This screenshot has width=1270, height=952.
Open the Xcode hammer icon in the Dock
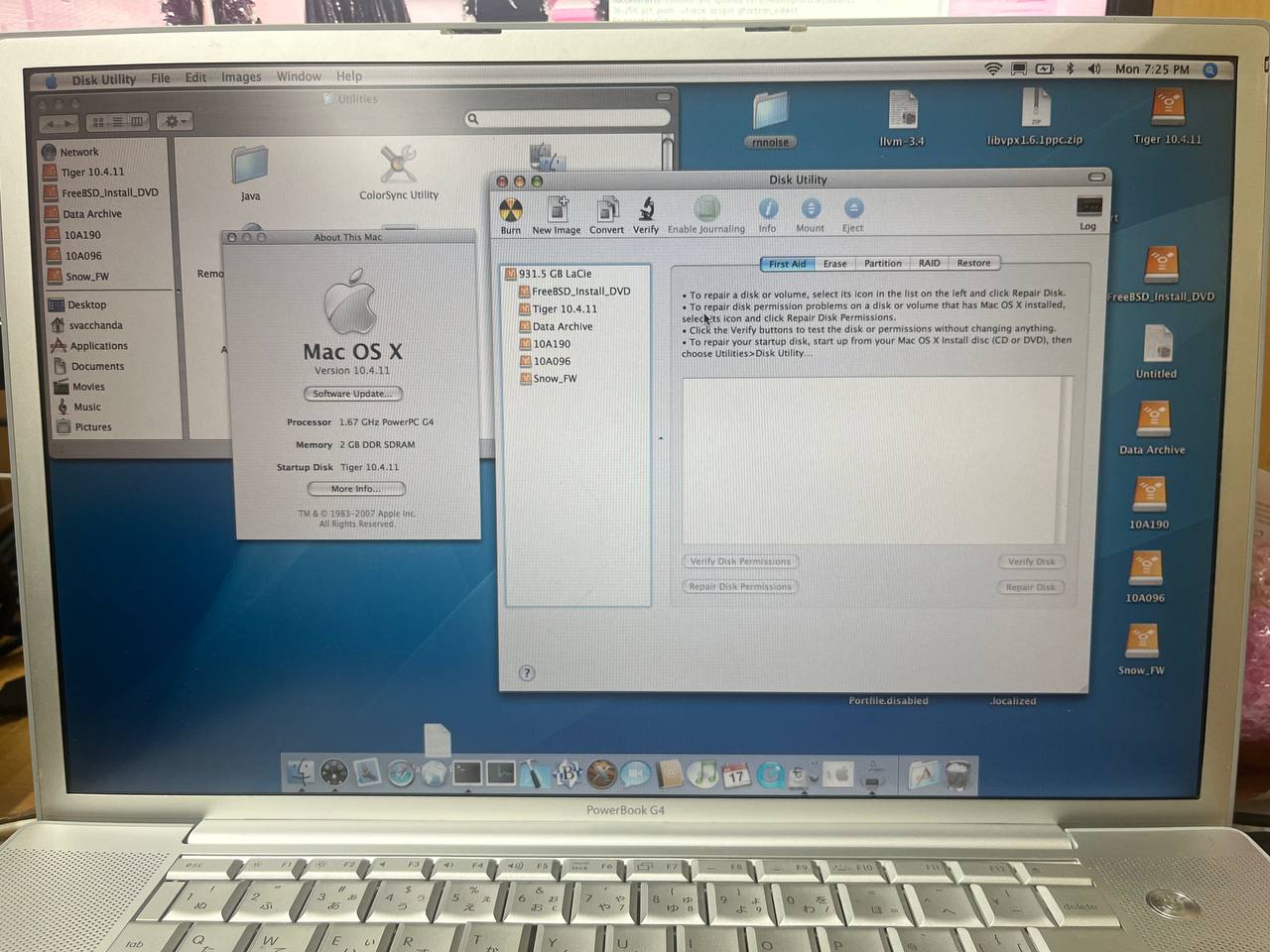[x=533, y=773]
